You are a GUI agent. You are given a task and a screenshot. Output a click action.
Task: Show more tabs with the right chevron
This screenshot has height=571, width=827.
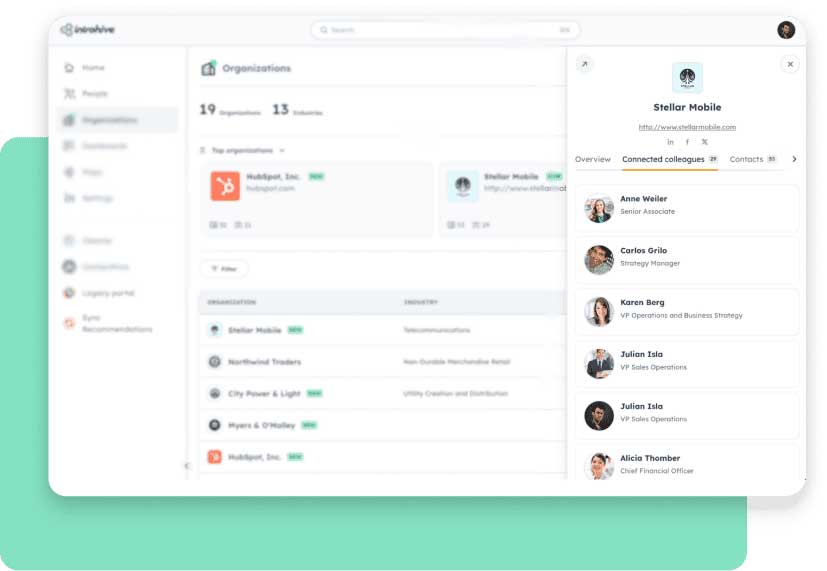(x=794, y=159)
